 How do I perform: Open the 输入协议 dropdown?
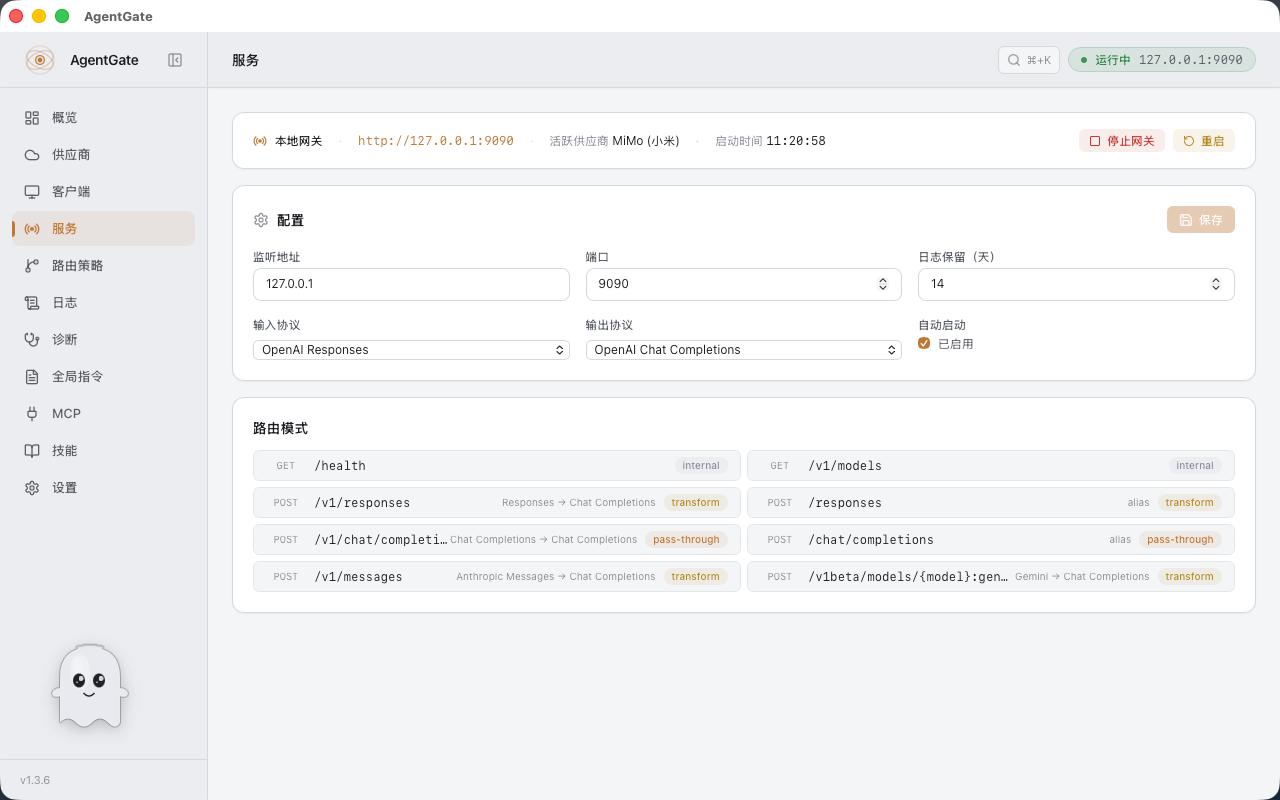(411, 350)
